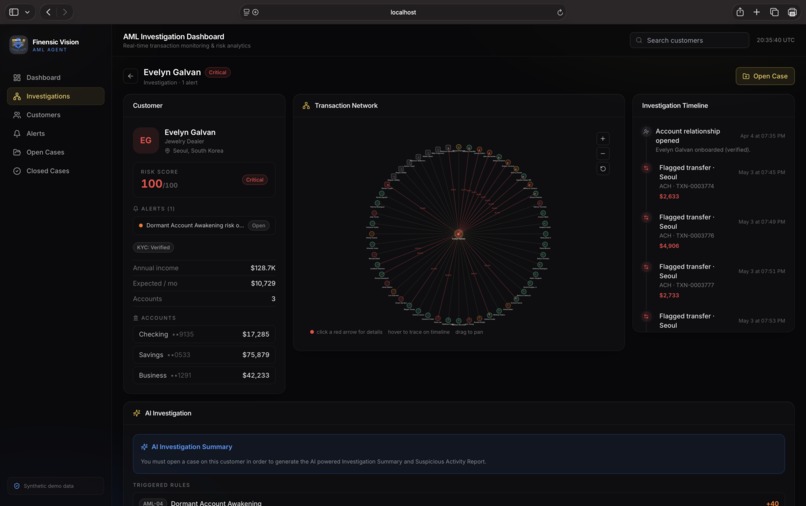Click the Annual income value $128.7K
Image resolution: width=806 pixels, height=506 pixels.
point(263,268)
